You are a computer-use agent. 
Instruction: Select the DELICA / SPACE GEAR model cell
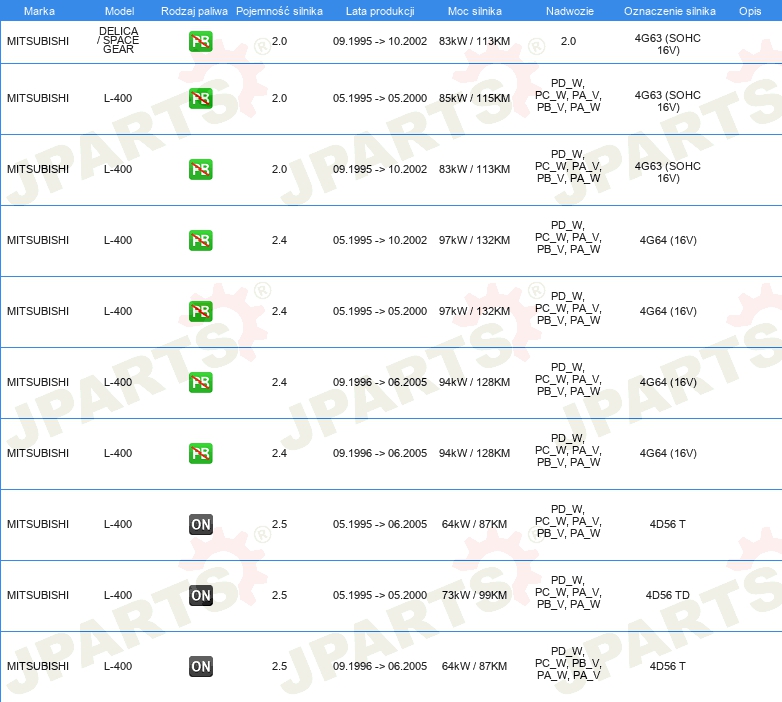click(x=118, y=40)
